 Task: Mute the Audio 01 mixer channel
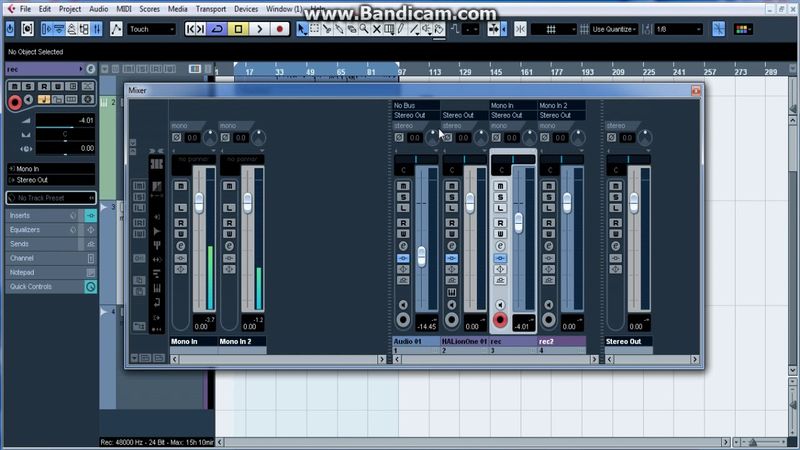click(x=403, y=186)
